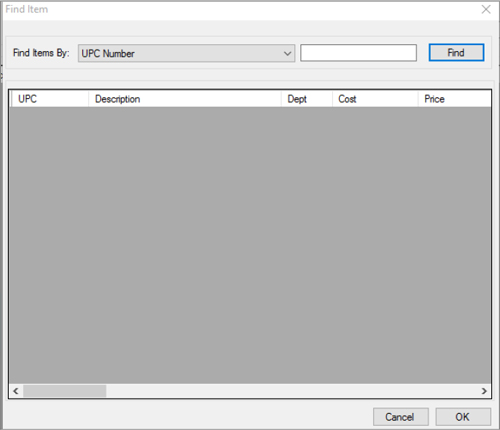Sort by the UPC column header
Screen dimensions: 500x430
[x=50, y=99]
